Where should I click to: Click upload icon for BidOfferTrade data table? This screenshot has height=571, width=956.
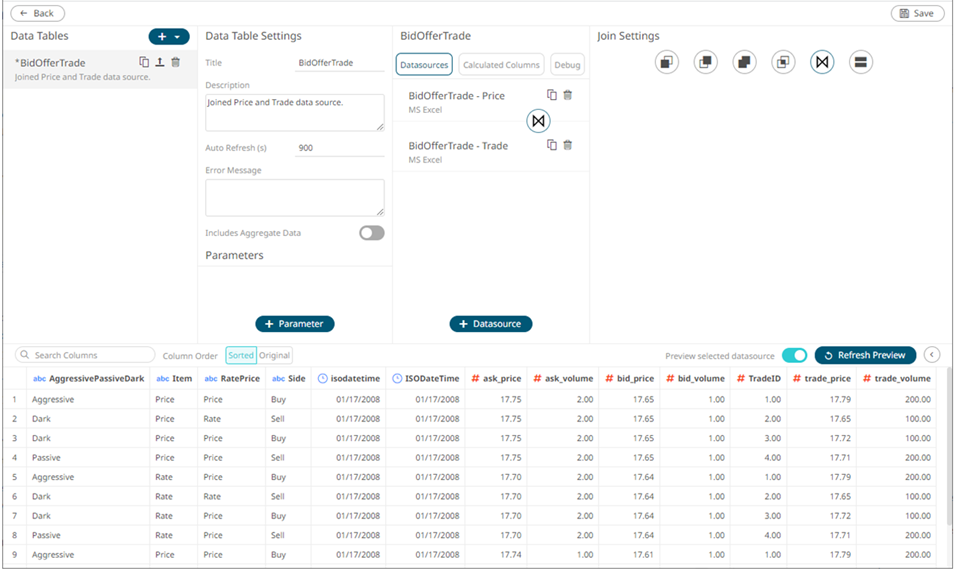(159, 62)
